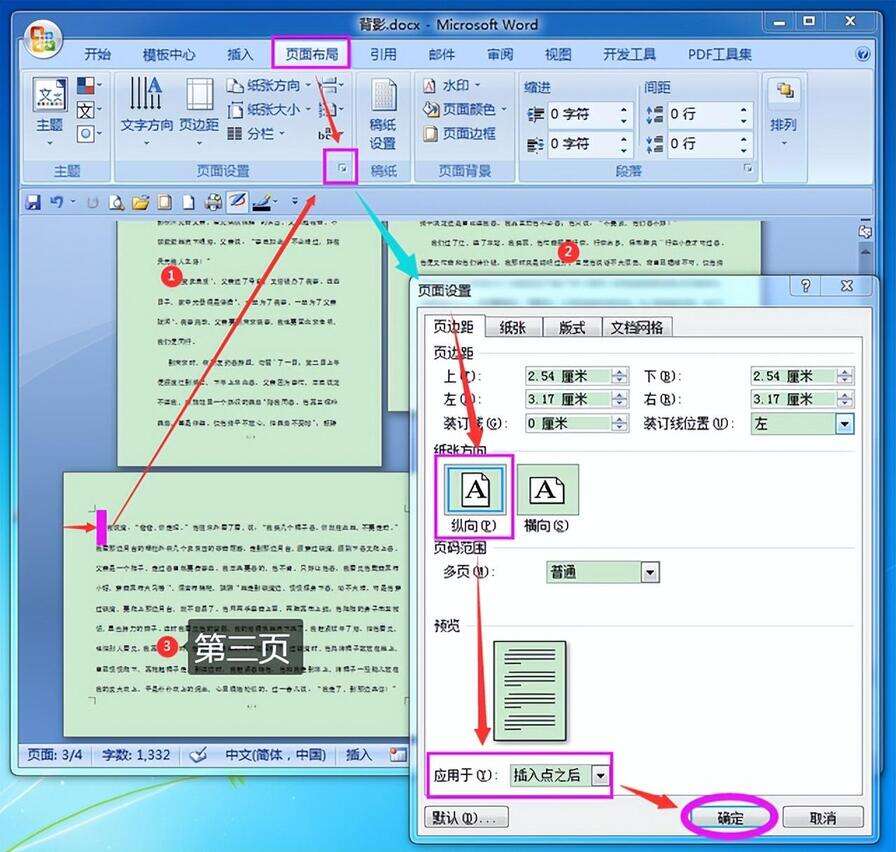Click the save icon in quick toolbar
Viewport: 896px width, 852px height.
(x=33, y=202)
